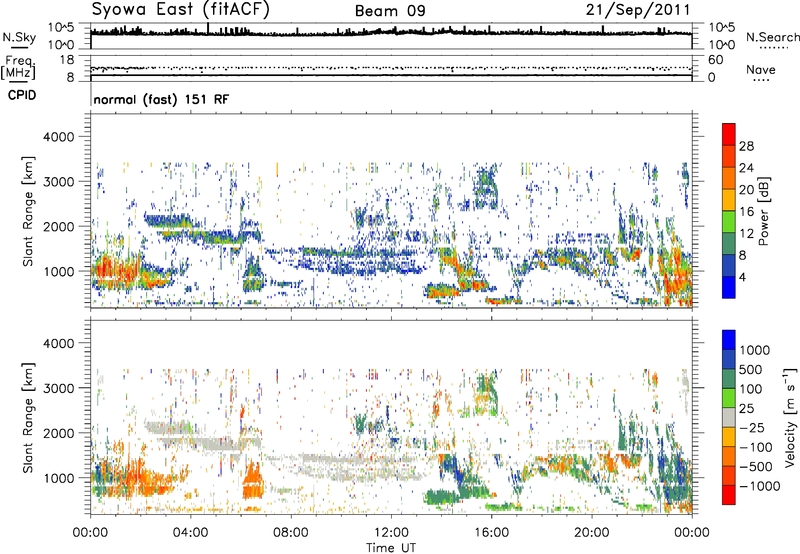Click the '3000' tick of the velocity panel
The height and width of the screenshot is (554, 800).
click(x=58, y=388)
